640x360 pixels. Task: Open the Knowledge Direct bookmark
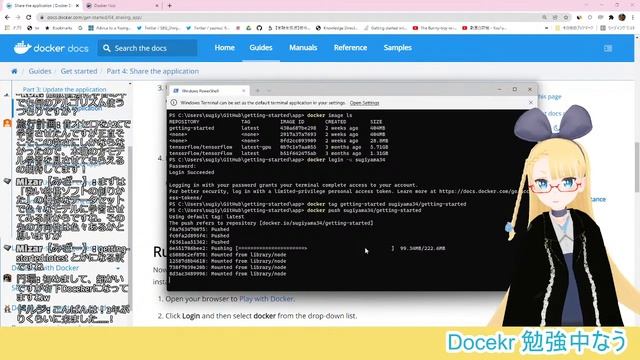point(337,28)
